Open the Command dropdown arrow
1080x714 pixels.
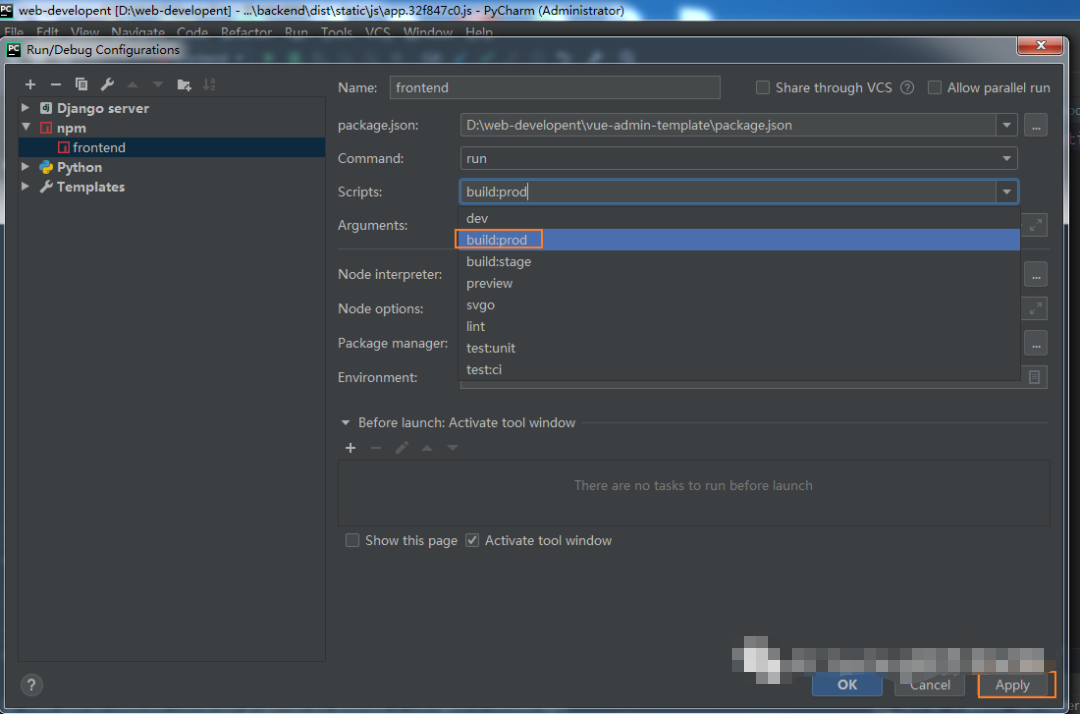(x=1006, y=158)
